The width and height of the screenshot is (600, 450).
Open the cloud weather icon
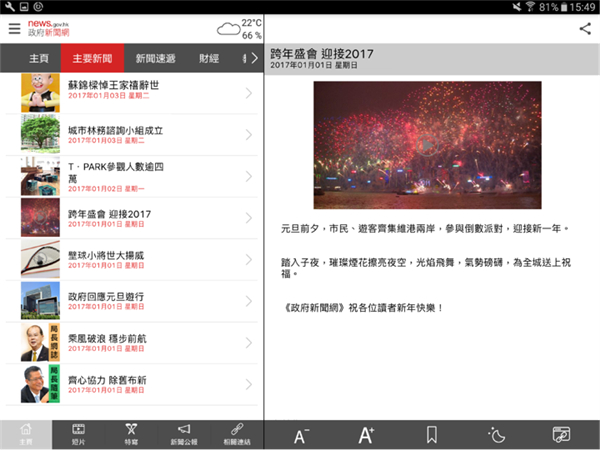[228, 29]
